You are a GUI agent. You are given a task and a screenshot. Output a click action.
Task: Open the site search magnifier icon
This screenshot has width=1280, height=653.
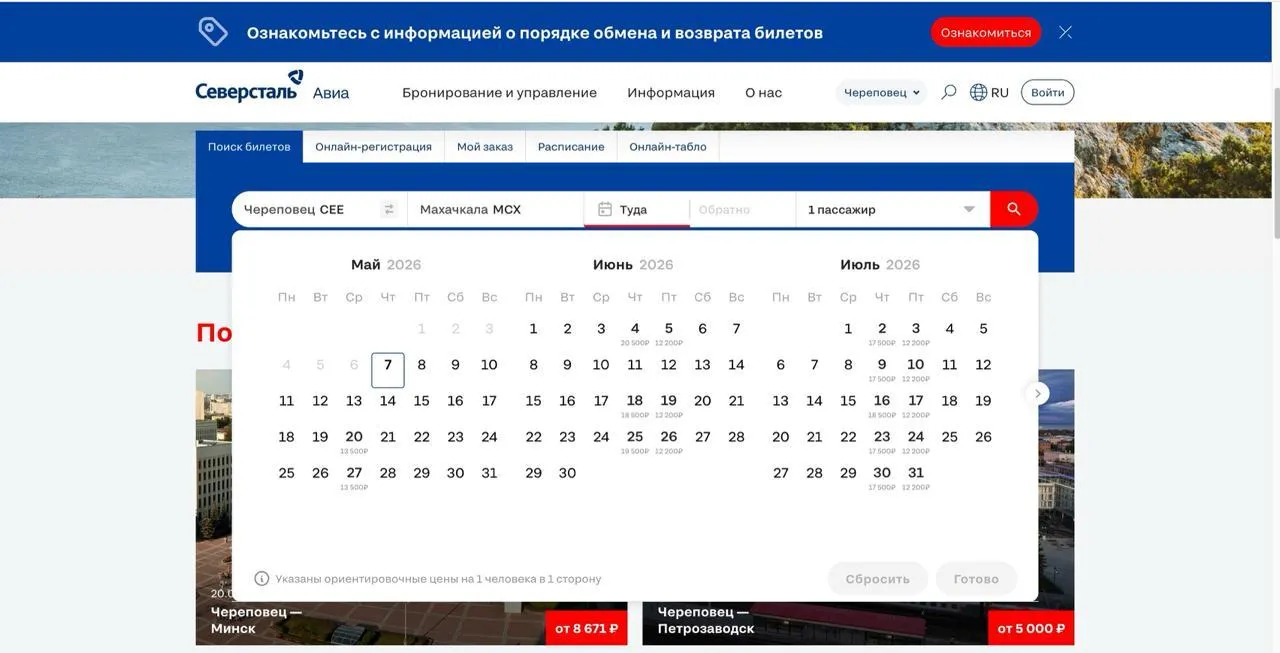pos(949,92)
